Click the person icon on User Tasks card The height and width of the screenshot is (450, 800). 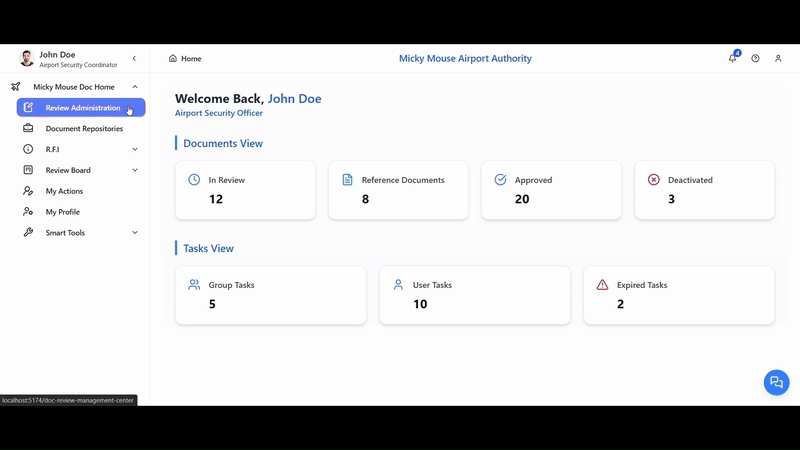coord(398,285)
